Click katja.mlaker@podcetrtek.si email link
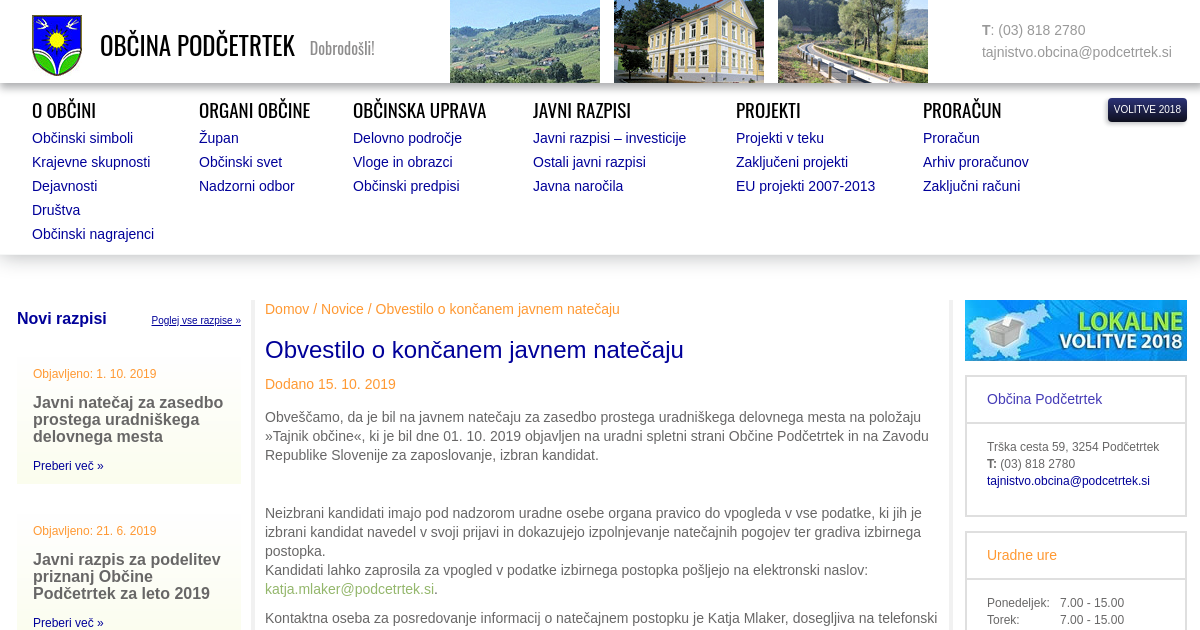 (x=349, y=589)
